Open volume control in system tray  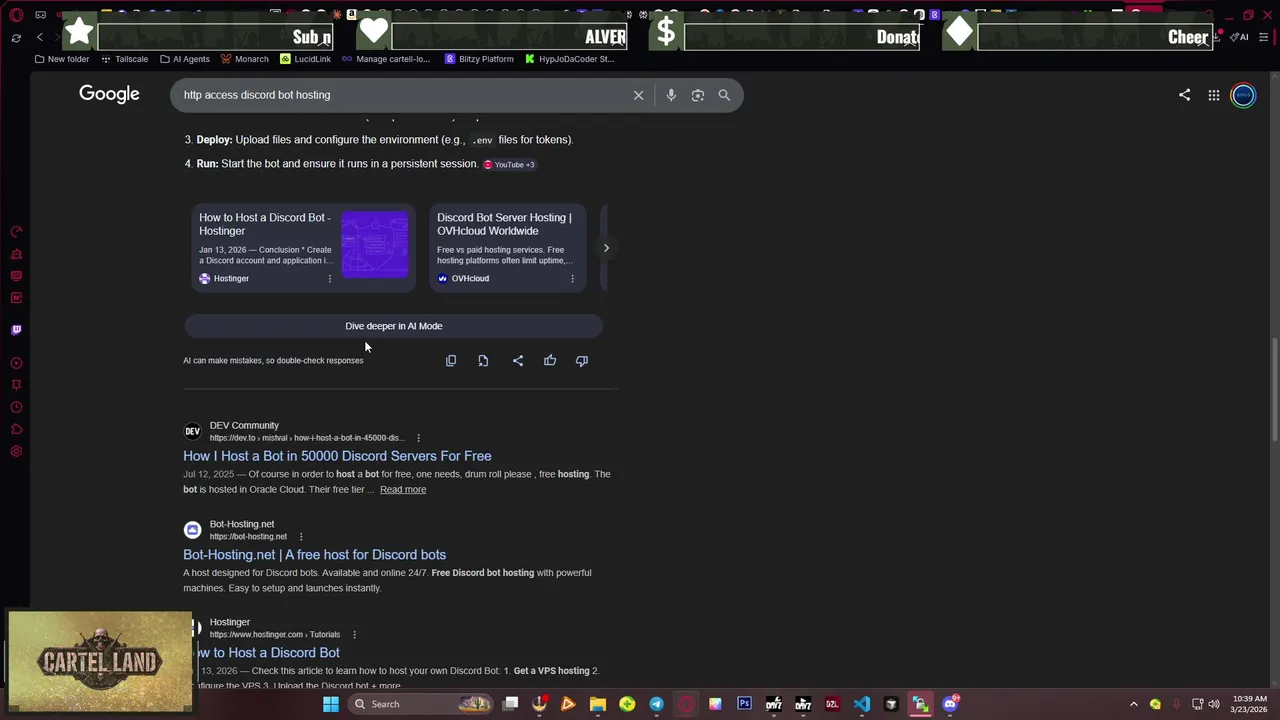[x=1213, y=704]
